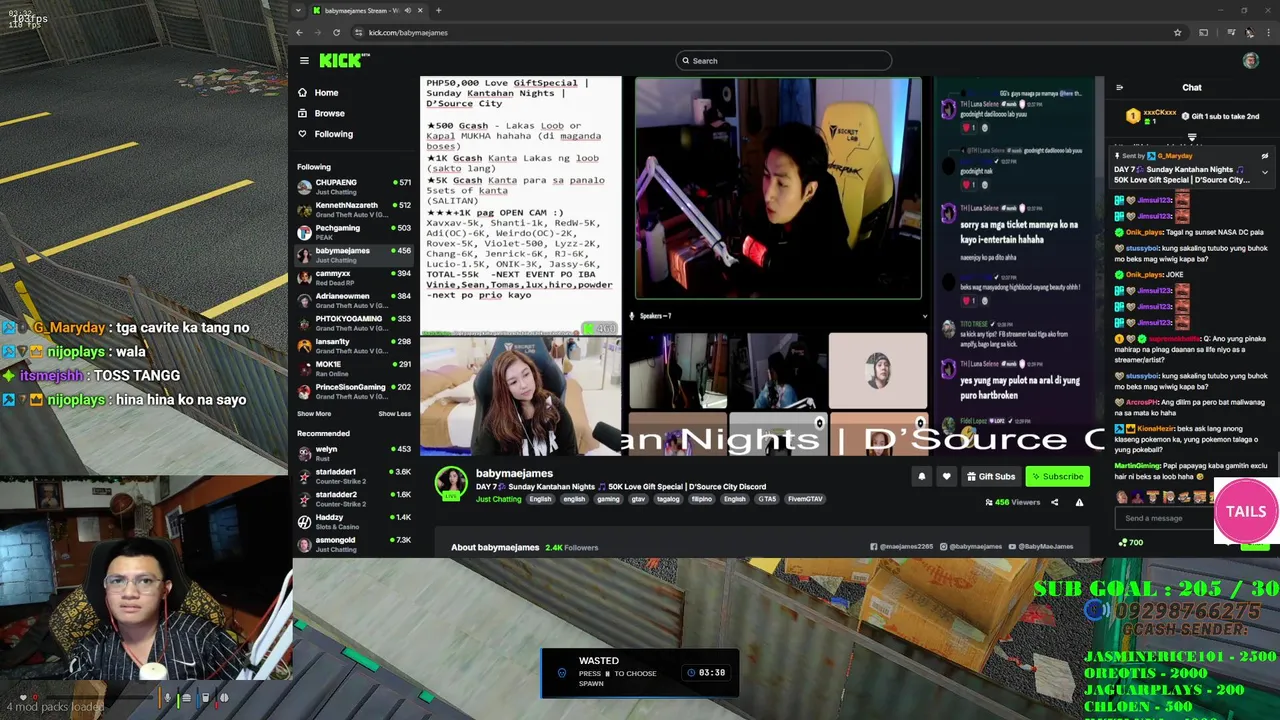Open the Home page in the sidebar
The height and width of the screenshot is (720, 1280).
(x=326, y=93)
